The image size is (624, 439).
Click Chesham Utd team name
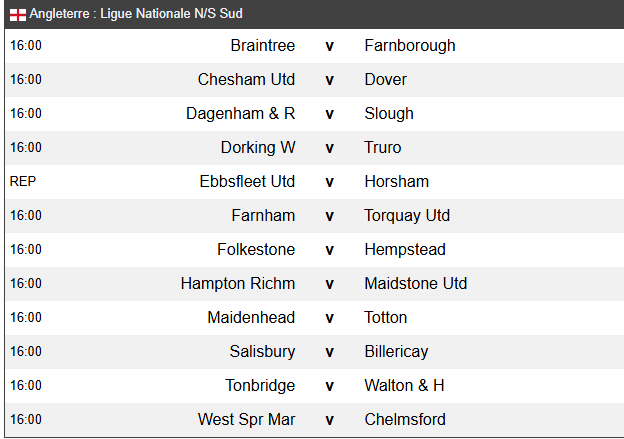246,79
